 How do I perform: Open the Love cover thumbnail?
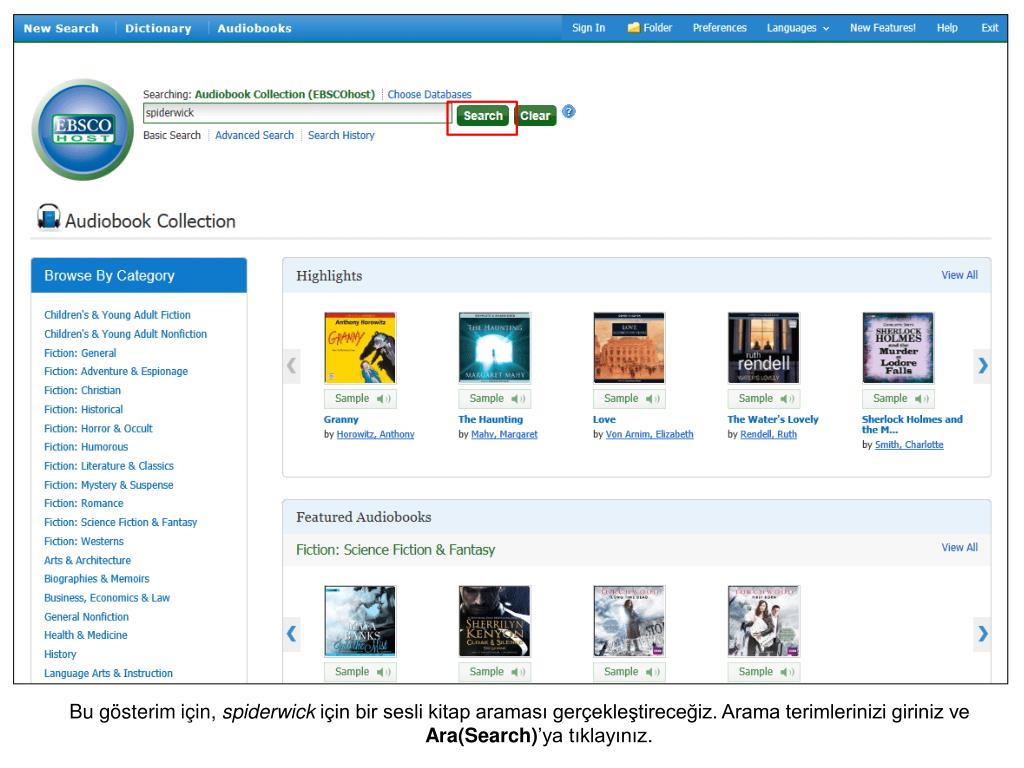click(629, 347)
